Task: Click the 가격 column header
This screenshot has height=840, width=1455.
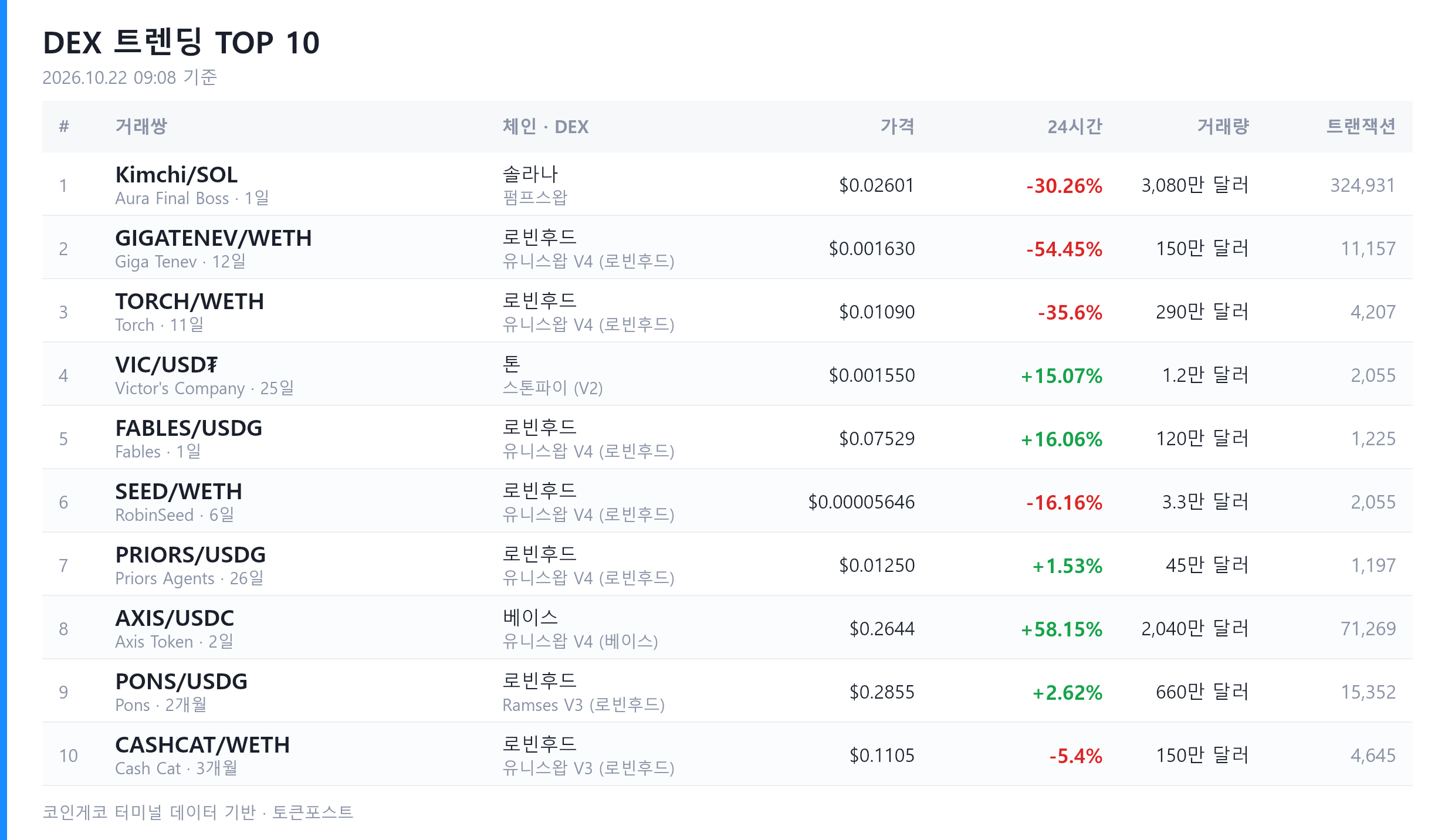Action: click(x=897, y=126)
